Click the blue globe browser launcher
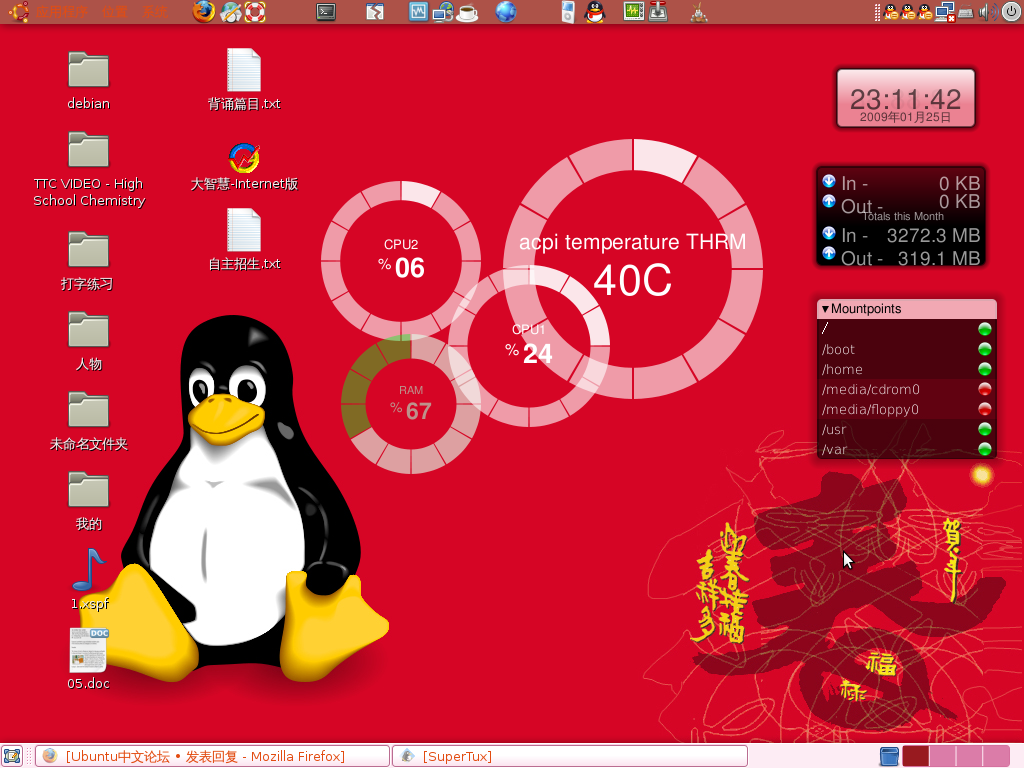This screenshot has height=768, width=1024. 505,12
